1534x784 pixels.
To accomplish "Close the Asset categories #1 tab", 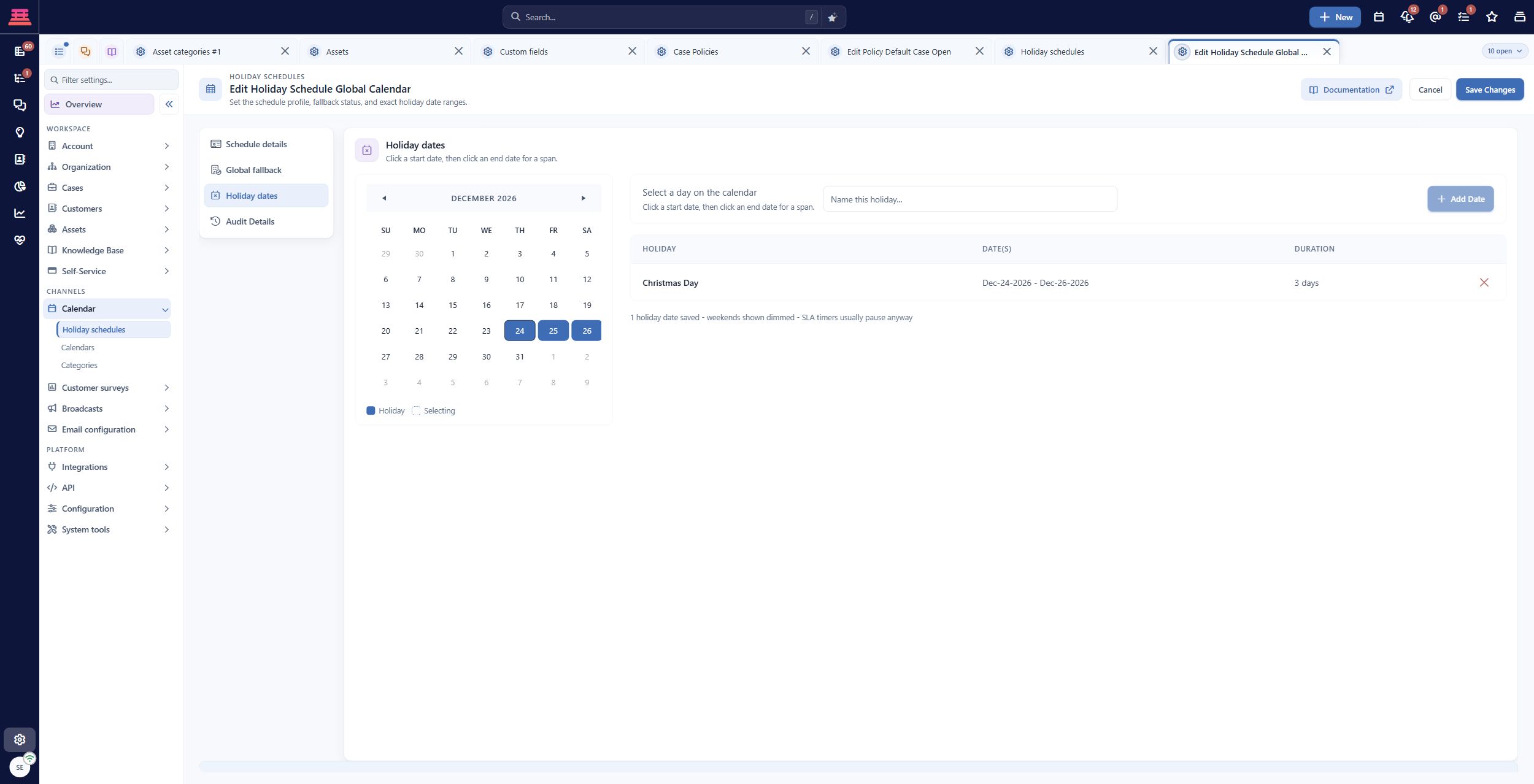I will pyautogui.click(x=285, y=52).
